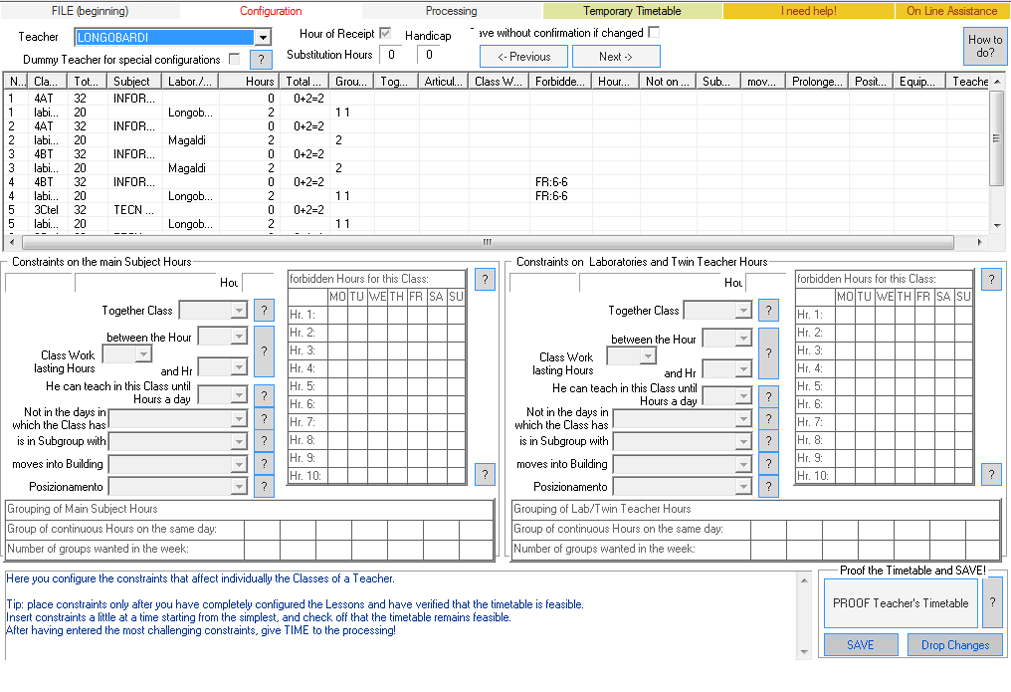Open help beside Laboratories Together Class
Viewport: 1011px width, 692px height.
coord(768,311)
